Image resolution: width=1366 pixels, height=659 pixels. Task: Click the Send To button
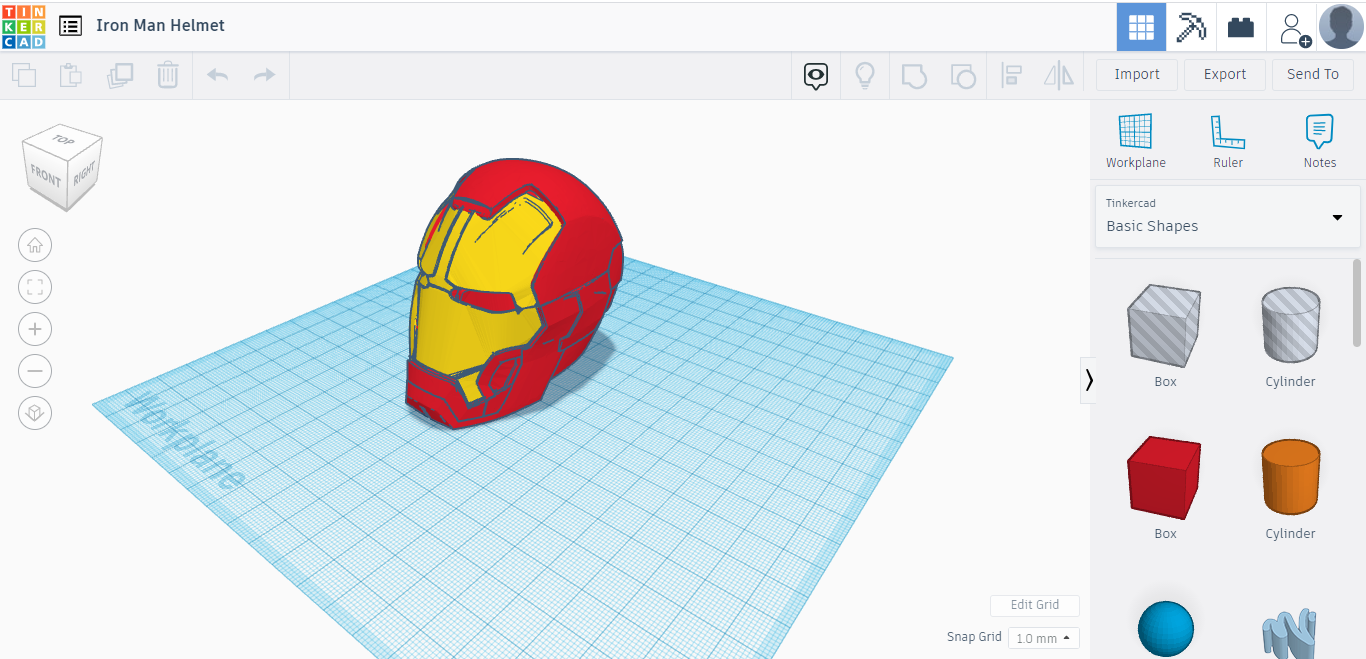(x=1313, y=74)
